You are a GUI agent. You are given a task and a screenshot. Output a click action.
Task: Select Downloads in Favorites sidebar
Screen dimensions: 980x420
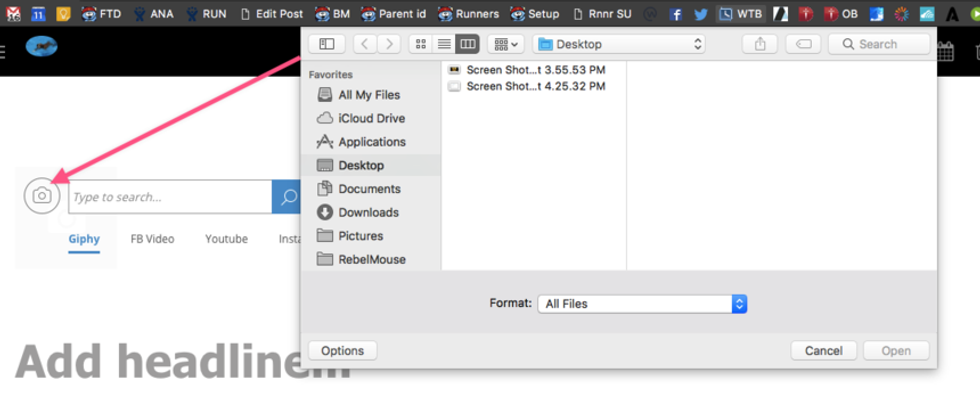coord(368,212)
